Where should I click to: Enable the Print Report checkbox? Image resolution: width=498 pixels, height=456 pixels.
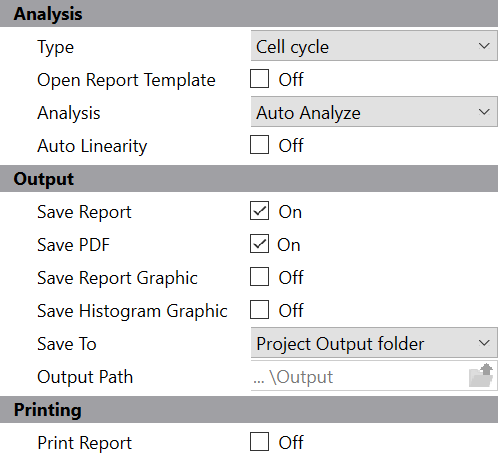(x=259, y=442)
